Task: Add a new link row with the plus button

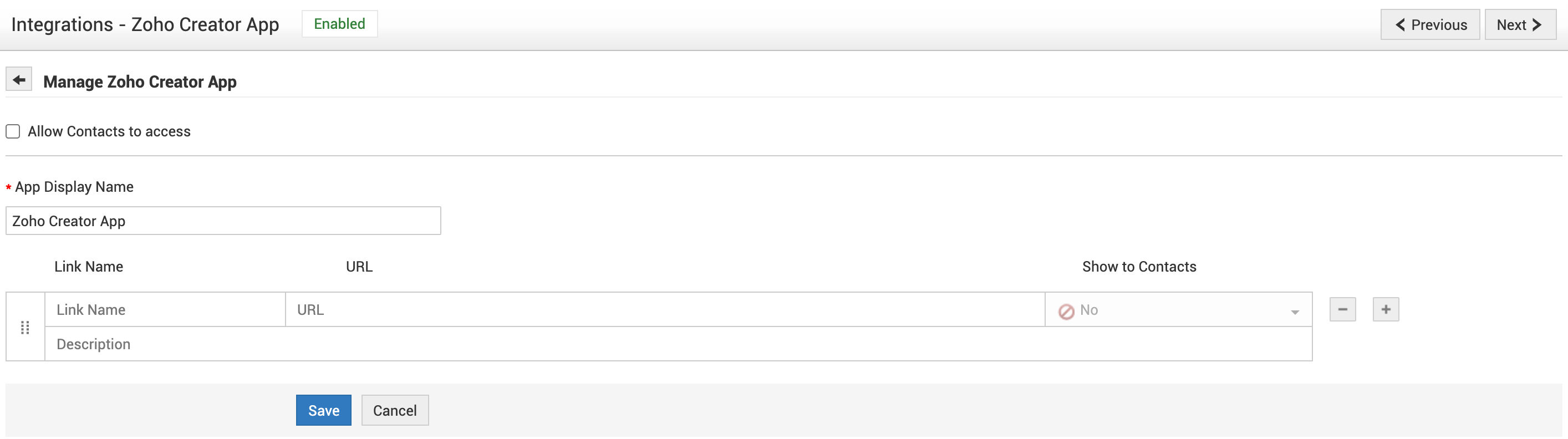Action: pos(1386,309)
